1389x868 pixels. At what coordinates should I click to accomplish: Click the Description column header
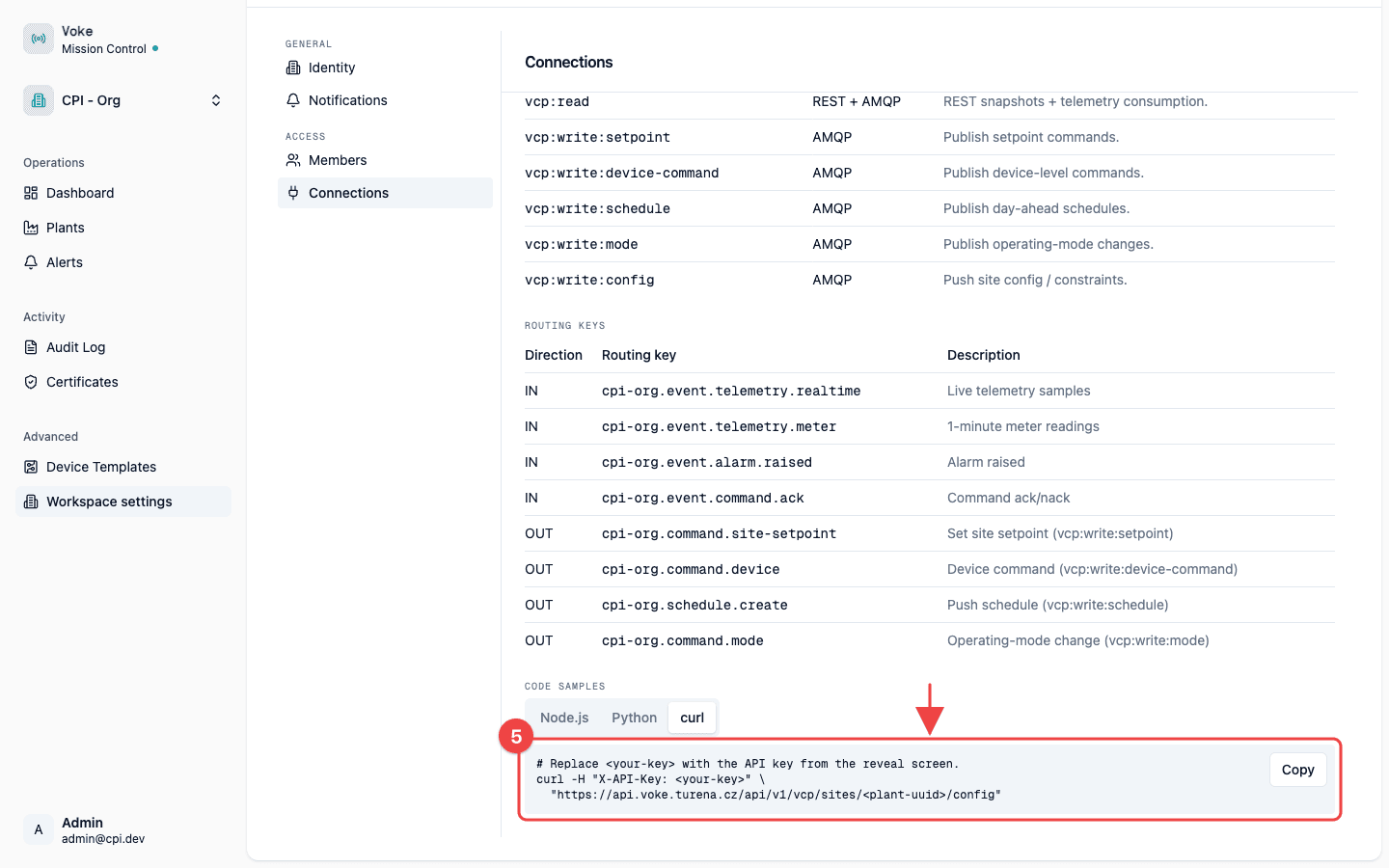pos(983,355)
